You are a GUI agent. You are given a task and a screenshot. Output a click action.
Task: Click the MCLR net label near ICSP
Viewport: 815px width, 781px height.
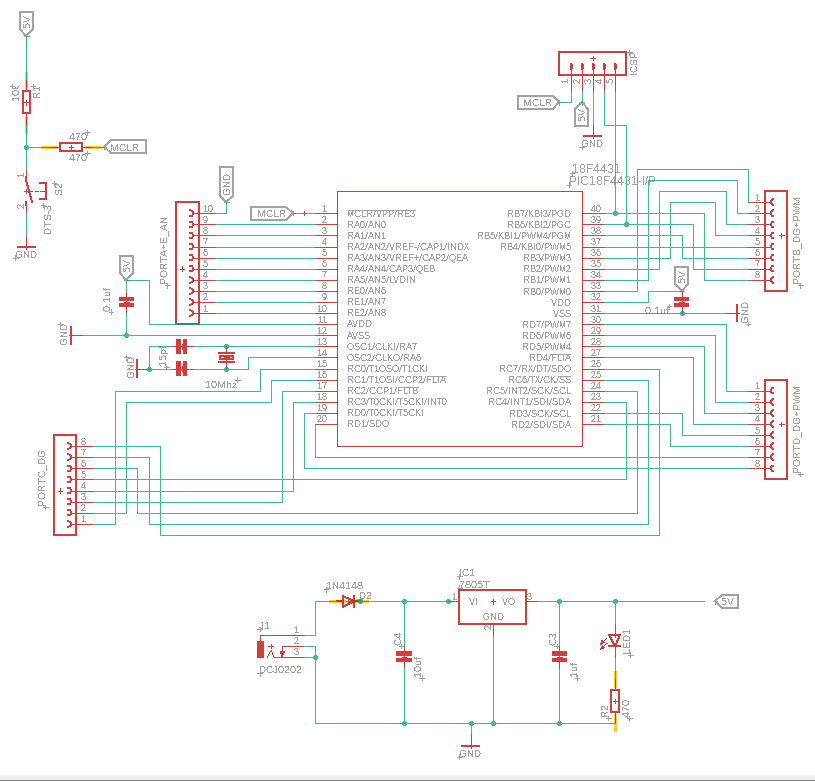pos(537,102)
